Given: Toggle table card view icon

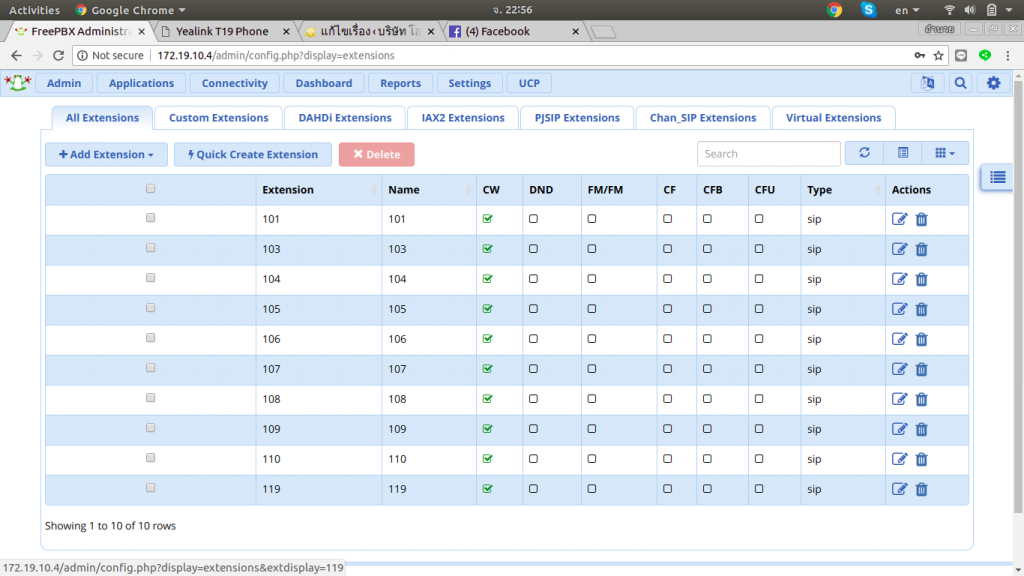Looking at the screenshot, I should coord(903,153).
